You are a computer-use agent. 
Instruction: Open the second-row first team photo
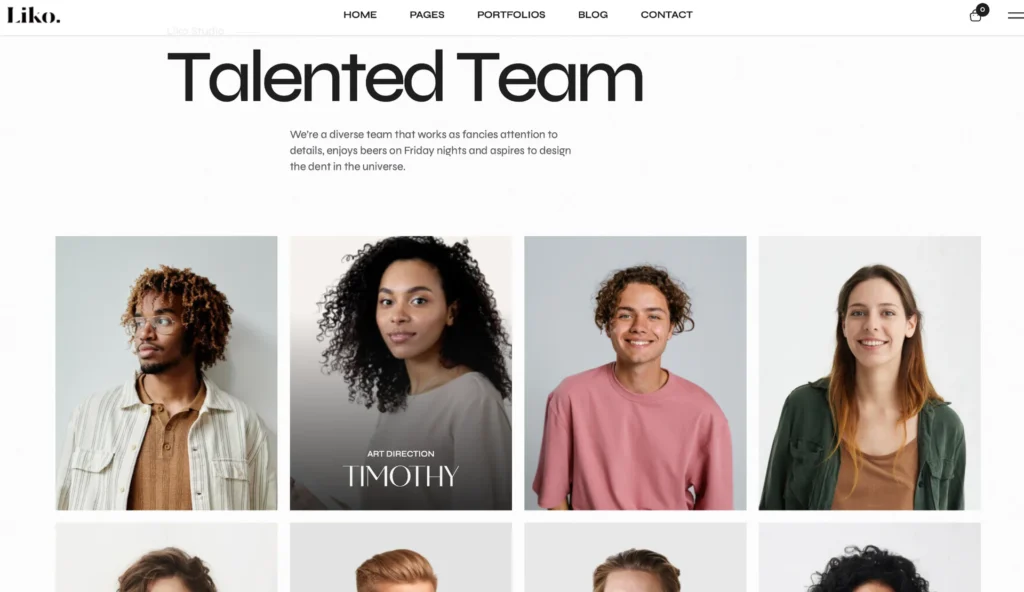click(166, 557)
